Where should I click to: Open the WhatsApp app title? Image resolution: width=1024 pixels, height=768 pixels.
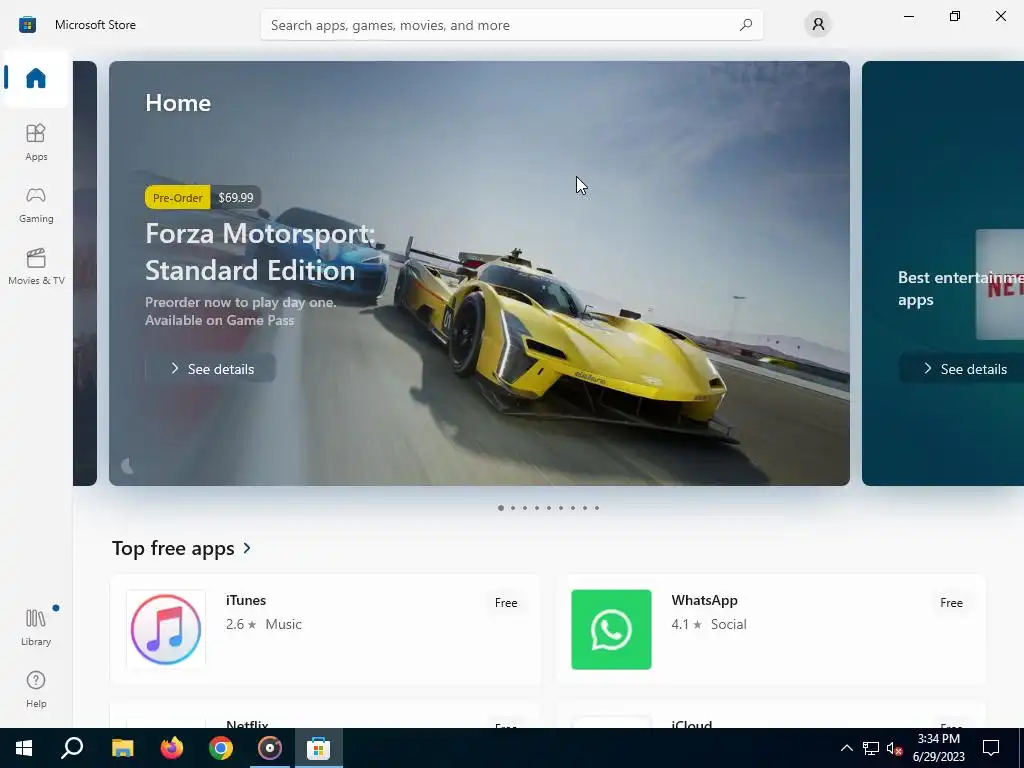pyautogui.click(x=704, y=600)
